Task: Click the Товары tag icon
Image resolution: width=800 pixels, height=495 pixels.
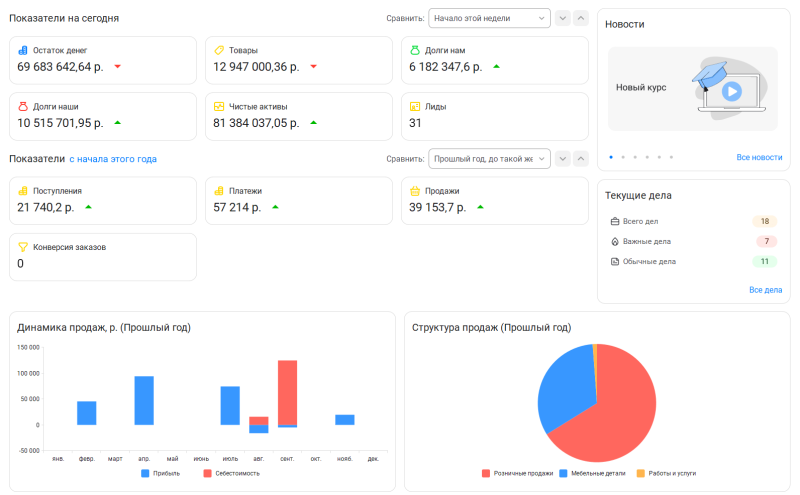Action: pyautogui.click(x=219, y=50)
